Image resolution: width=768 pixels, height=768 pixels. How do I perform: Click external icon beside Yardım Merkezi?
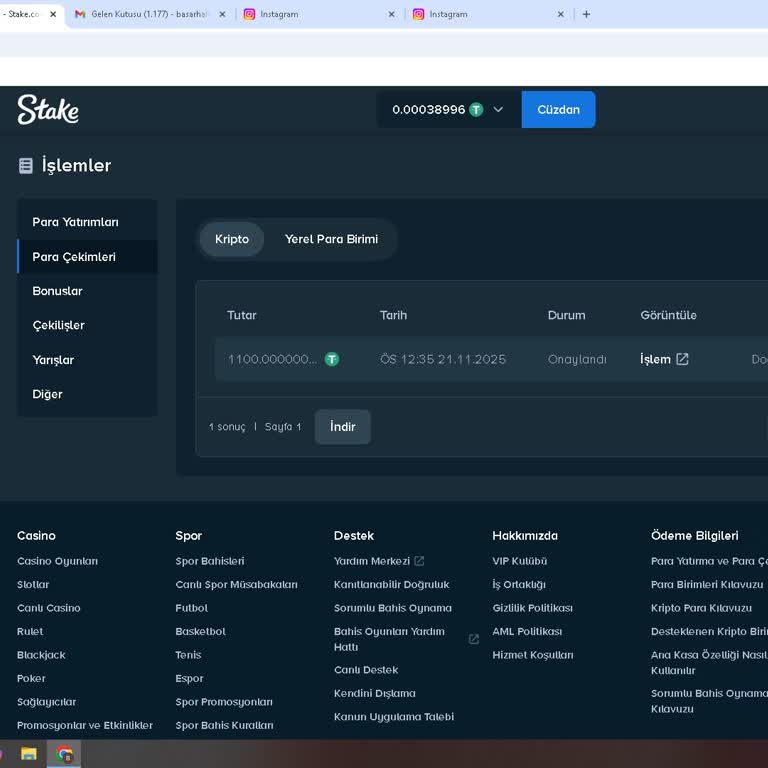419,561
